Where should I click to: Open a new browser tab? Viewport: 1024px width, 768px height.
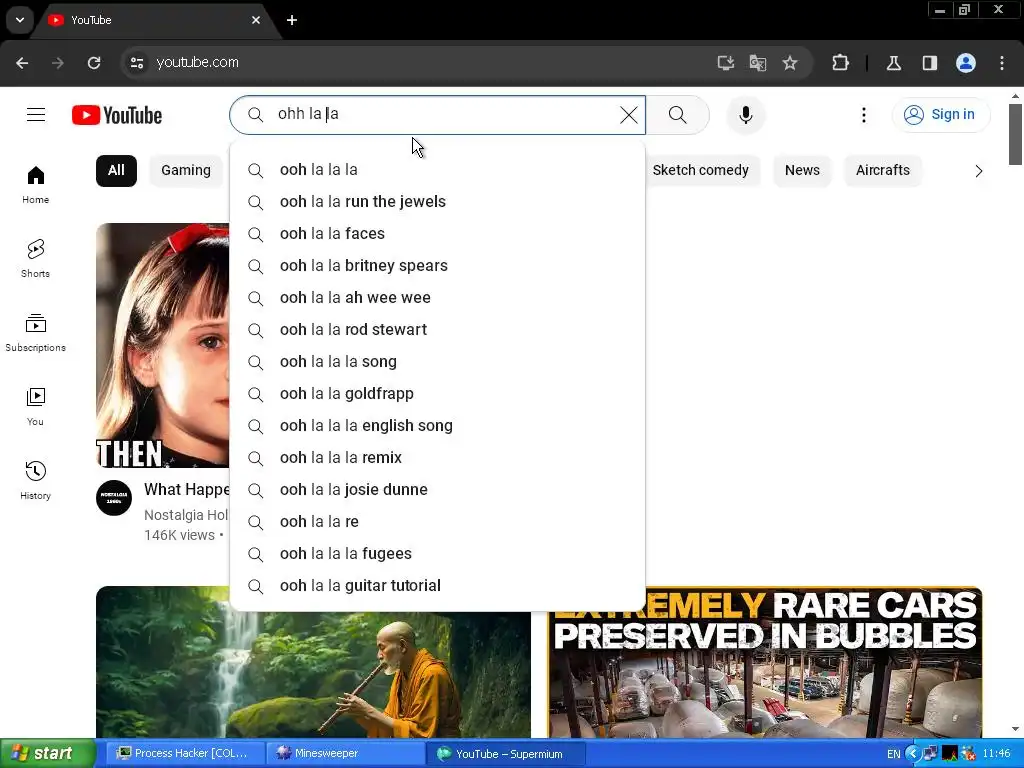[292, 20]
